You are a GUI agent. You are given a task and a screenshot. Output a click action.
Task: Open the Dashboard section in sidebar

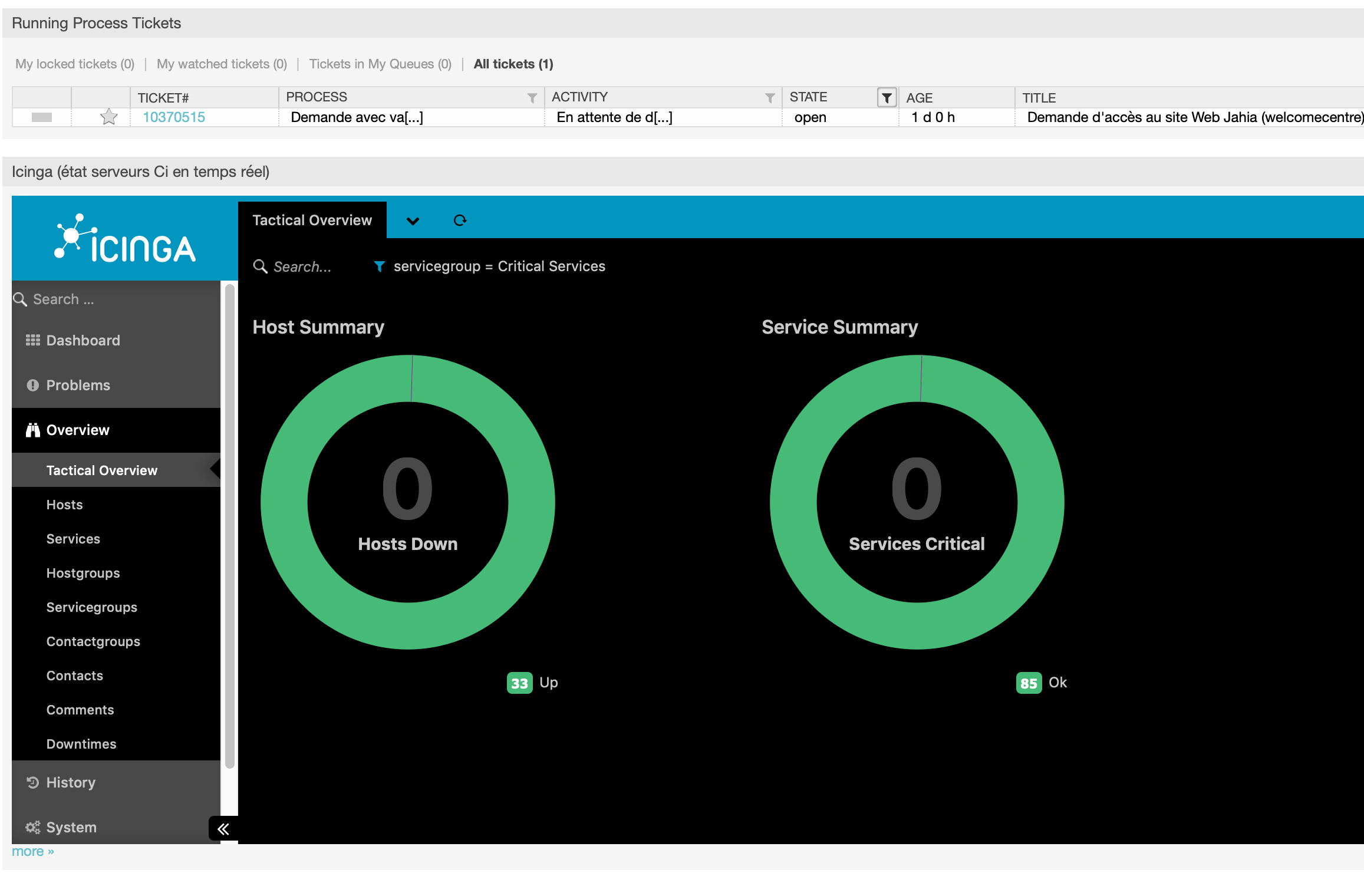[x=83, y=341]
